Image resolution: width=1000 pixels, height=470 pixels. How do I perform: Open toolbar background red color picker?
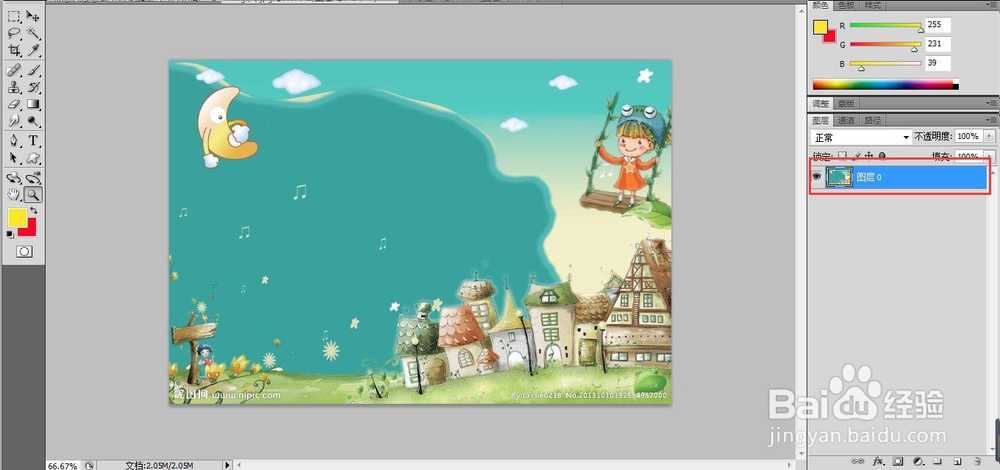(x=30, y=230)
